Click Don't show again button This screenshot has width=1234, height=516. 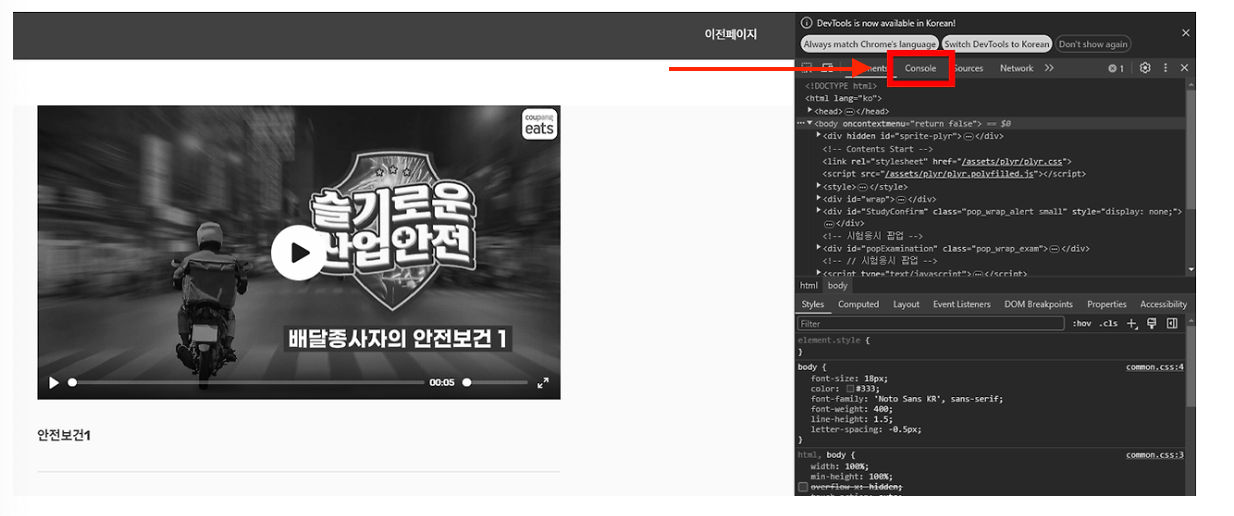[1093, 44]
